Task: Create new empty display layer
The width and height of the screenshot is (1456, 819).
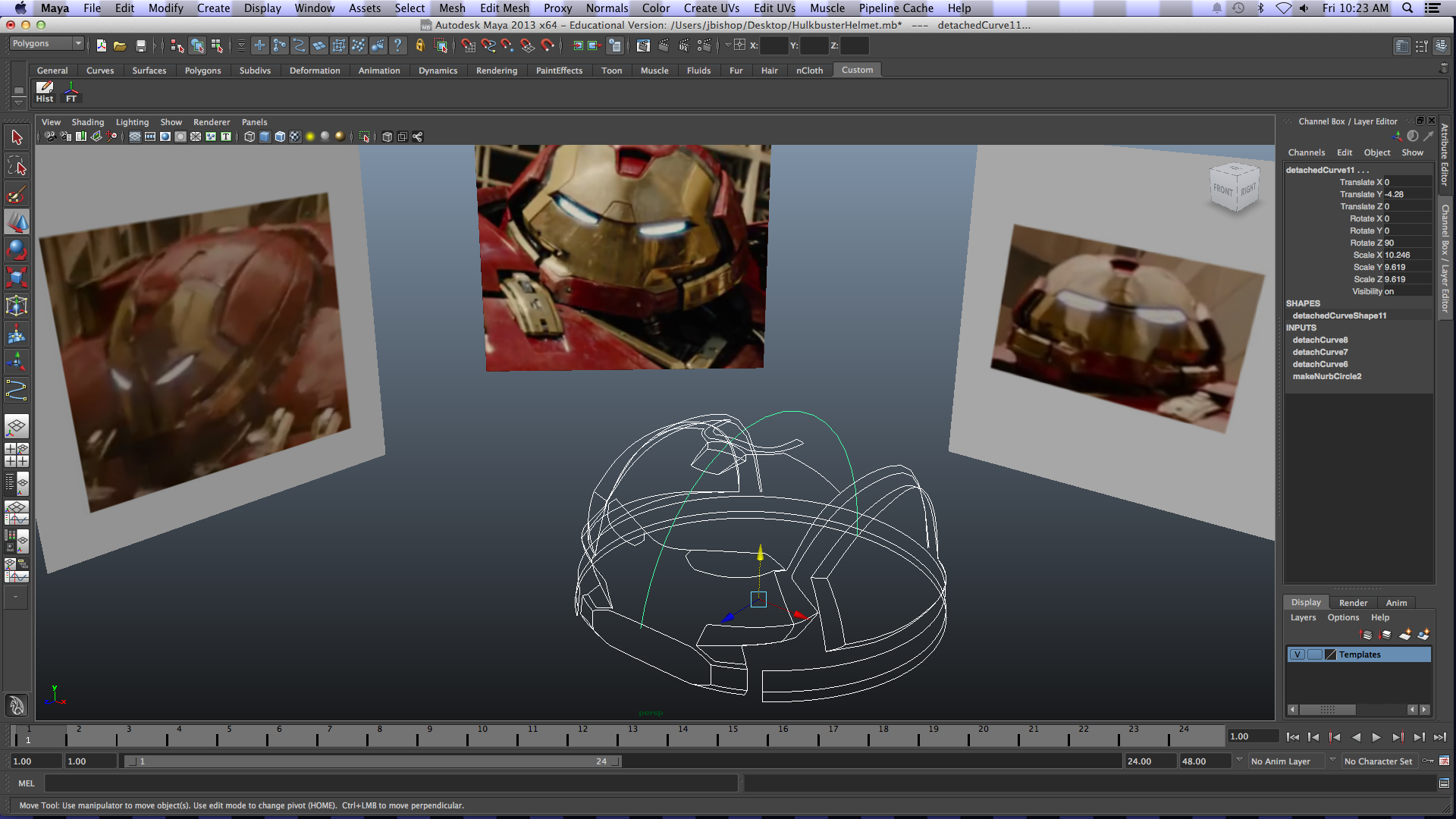Action: (1404, 635)
